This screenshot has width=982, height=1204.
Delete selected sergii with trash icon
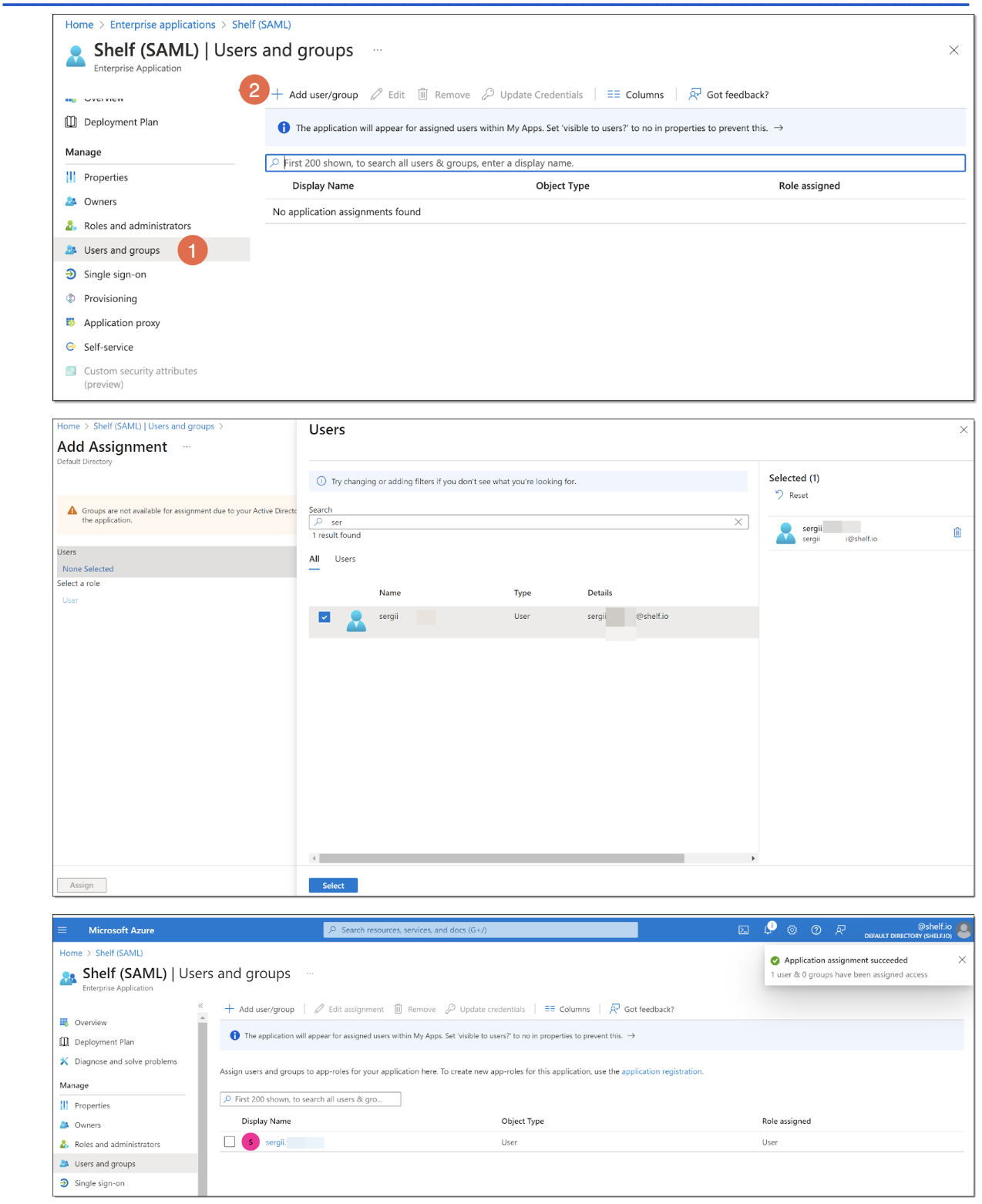[957, 533]
